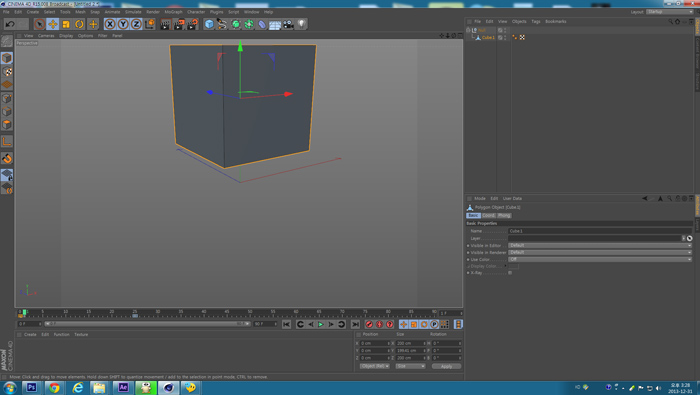
Task: Open Object Manager Tags menu
Action: tap(536, 21)
